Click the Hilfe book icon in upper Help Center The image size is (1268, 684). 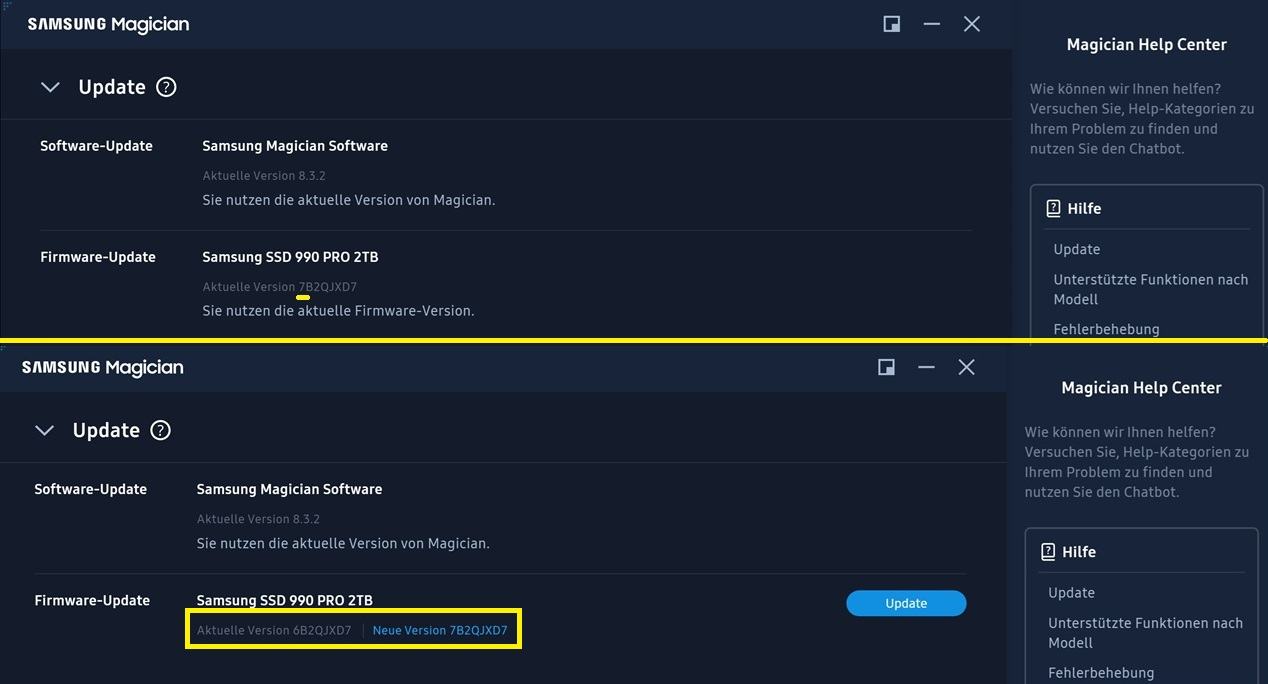(x=1053, y=208)
